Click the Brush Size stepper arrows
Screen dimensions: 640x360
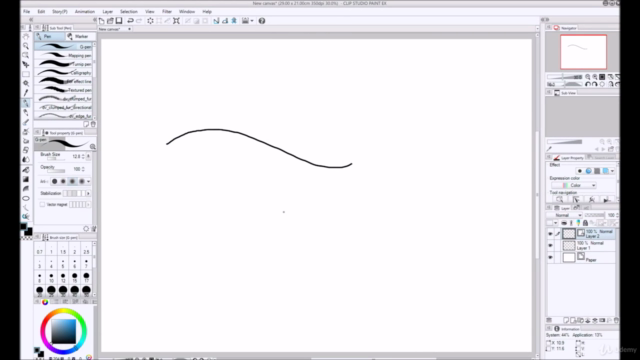click(x=83, y=156)
